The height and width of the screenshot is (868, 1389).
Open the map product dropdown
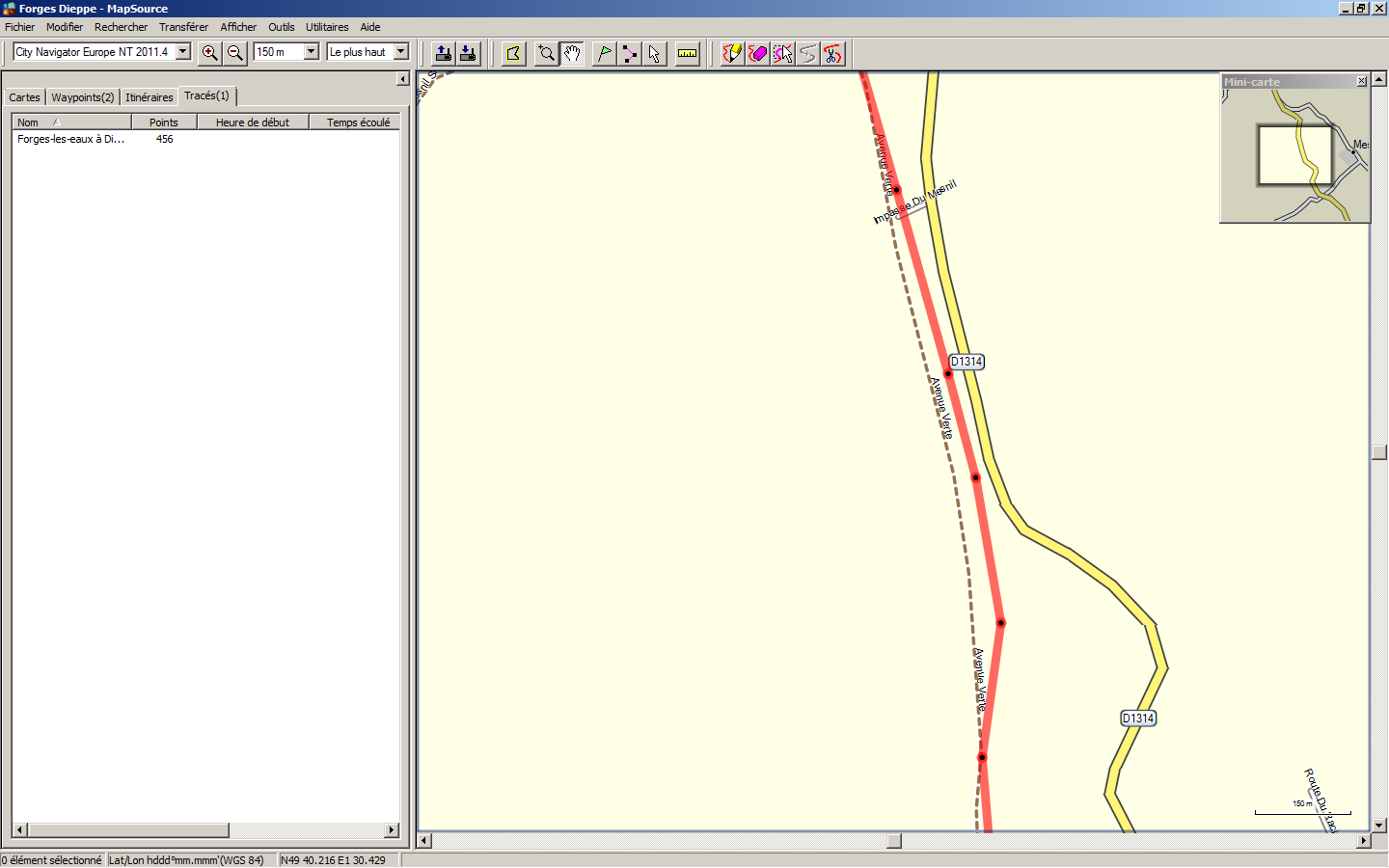coord(182,52)
